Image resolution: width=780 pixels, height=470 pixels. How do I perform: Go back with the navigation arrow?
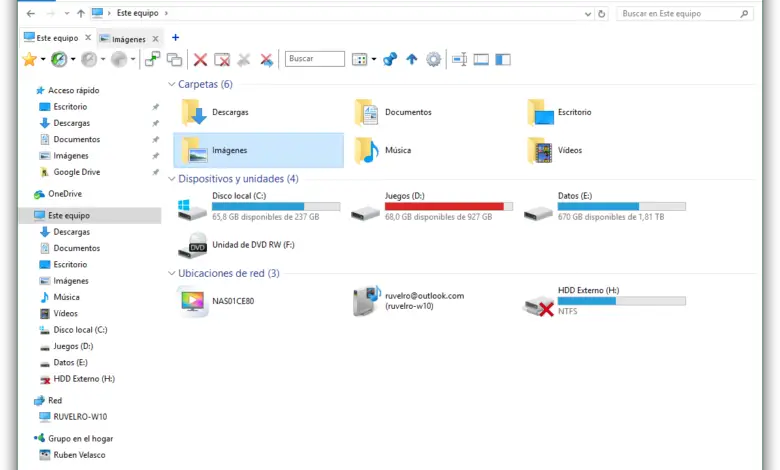[31, 13]
